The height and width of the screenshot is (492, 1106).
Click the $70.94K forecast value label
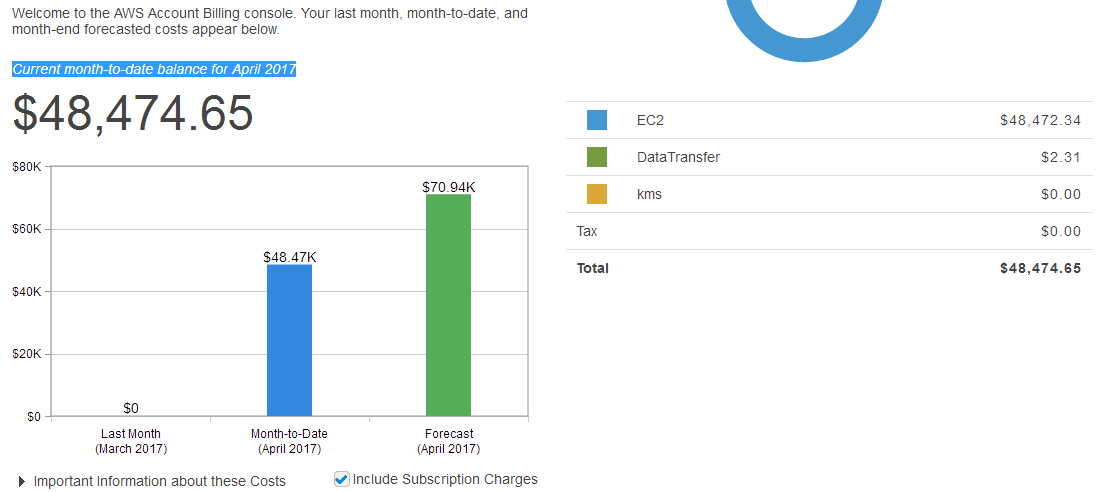point(448,187)
